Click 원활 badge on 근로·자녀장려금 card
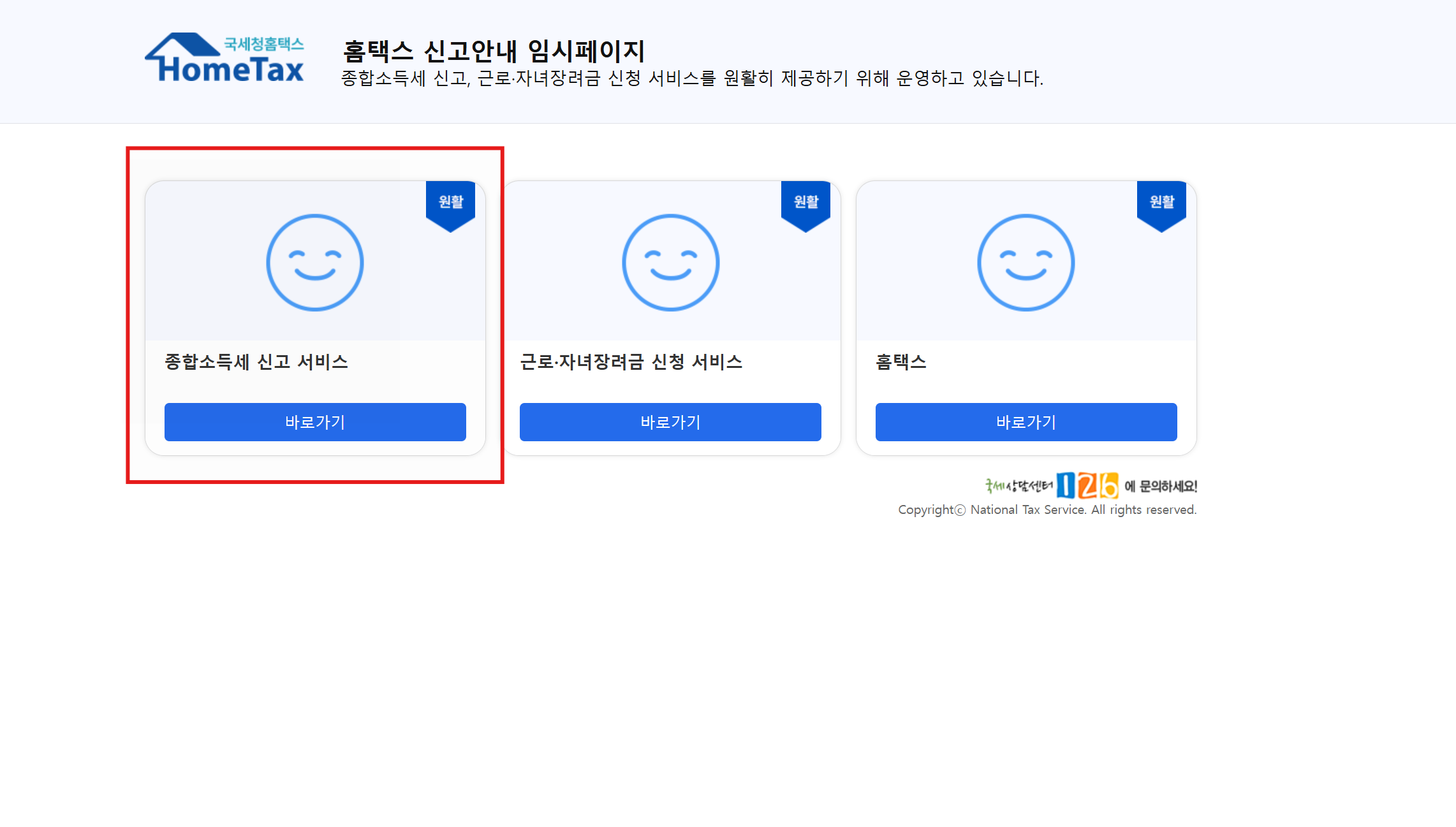The width and height of the screenshot is (1456, 827). coord(805,203)
